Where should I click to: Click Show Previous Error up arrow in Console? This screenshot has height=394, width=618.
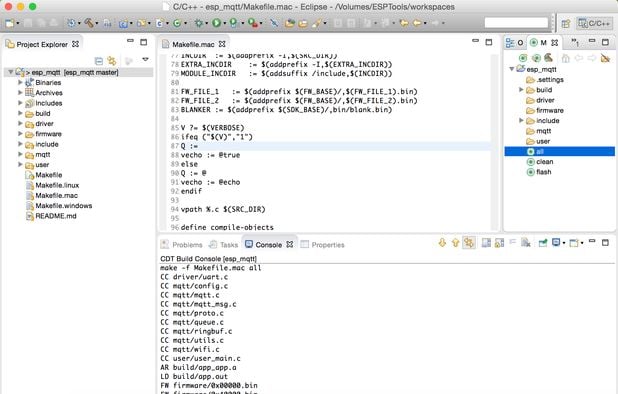(x=456, y=243)
